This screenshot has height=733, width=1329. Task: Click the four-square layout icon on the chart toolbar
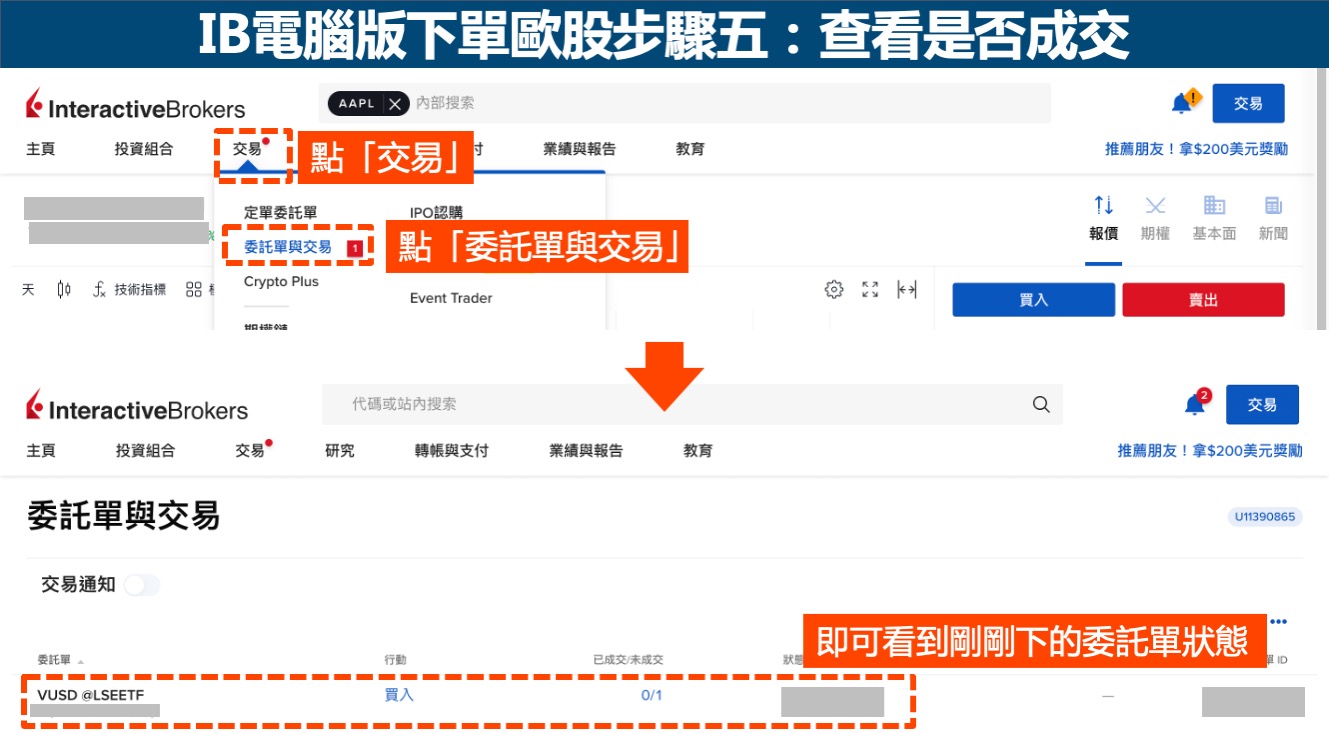point(193,290)
